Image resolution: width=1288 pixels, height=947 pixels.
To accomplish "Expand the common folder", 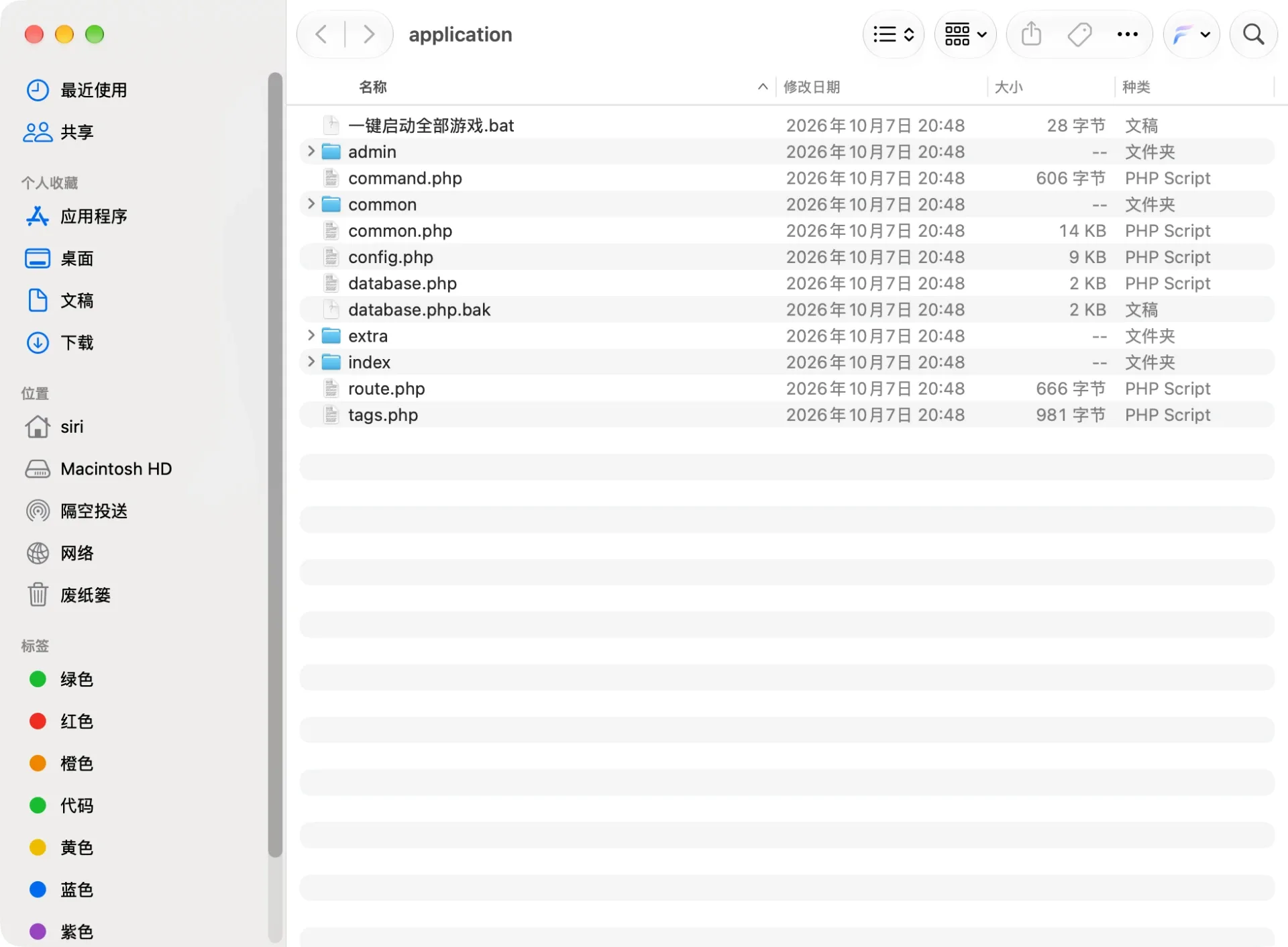I will (311, 204).
